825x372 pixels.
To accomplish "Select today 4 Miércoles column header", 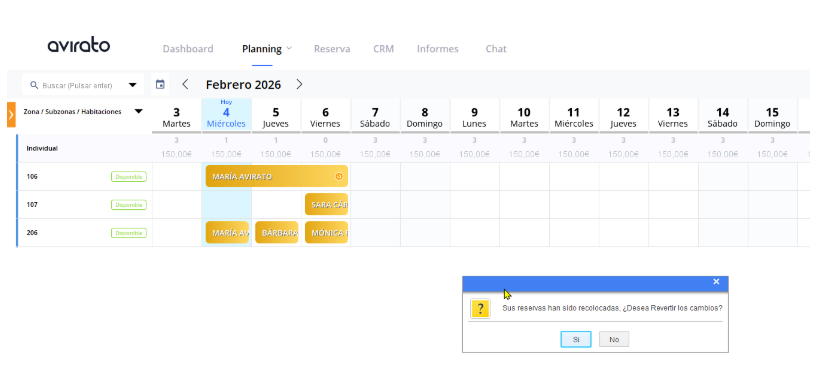I will tap(226, 116).
